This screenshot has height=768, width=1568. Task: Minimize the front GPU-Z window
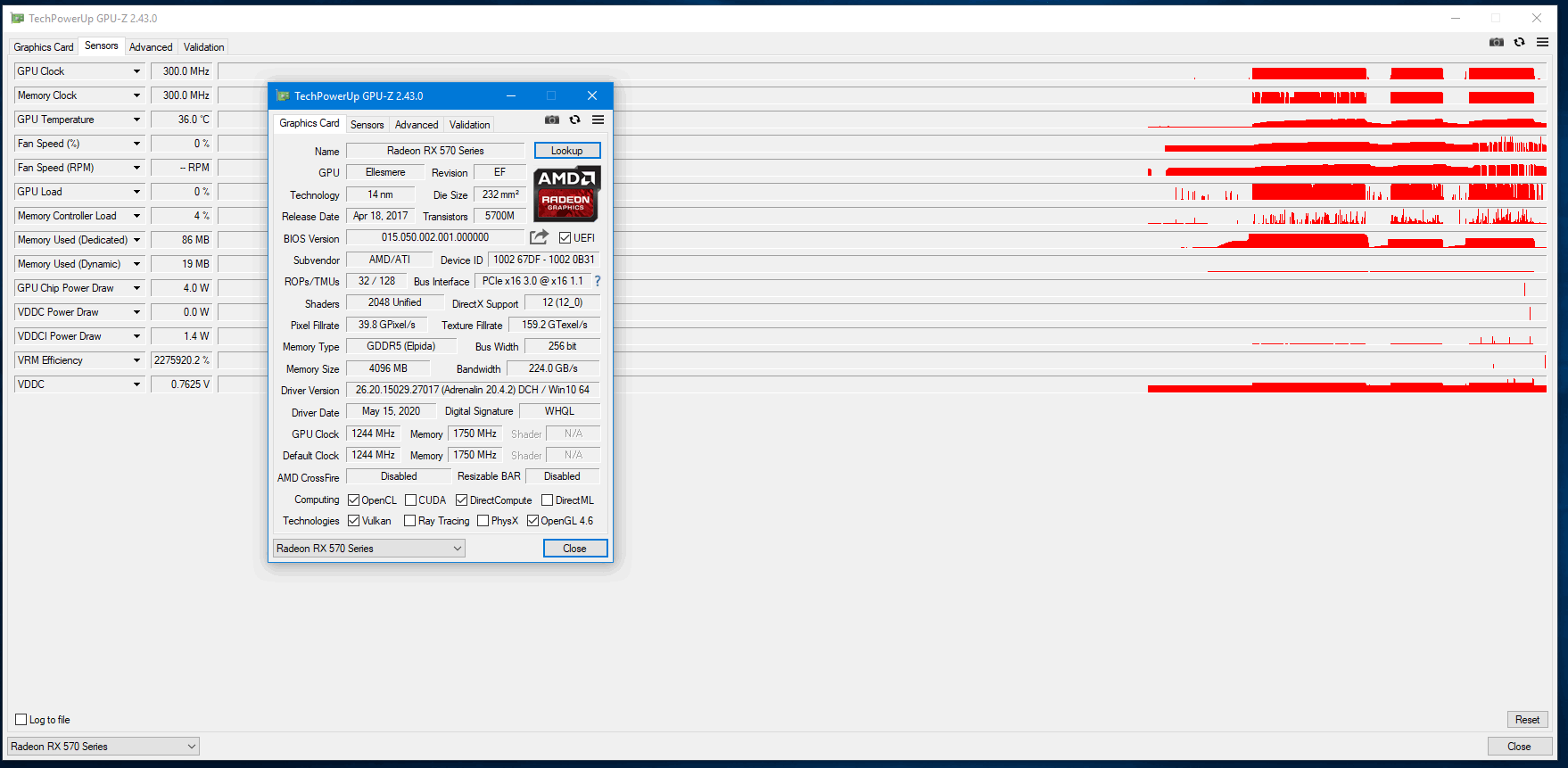(511, 95)
